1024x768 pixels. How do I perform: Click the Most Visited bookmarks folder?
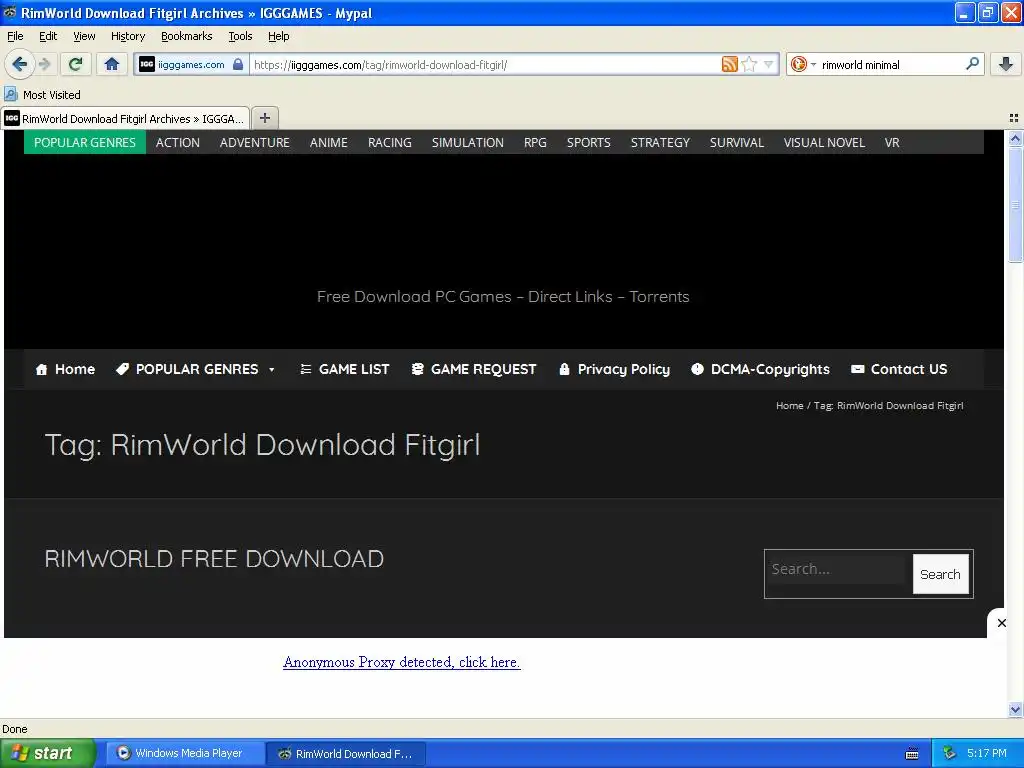pyautogui.click(x=43, y=95)
